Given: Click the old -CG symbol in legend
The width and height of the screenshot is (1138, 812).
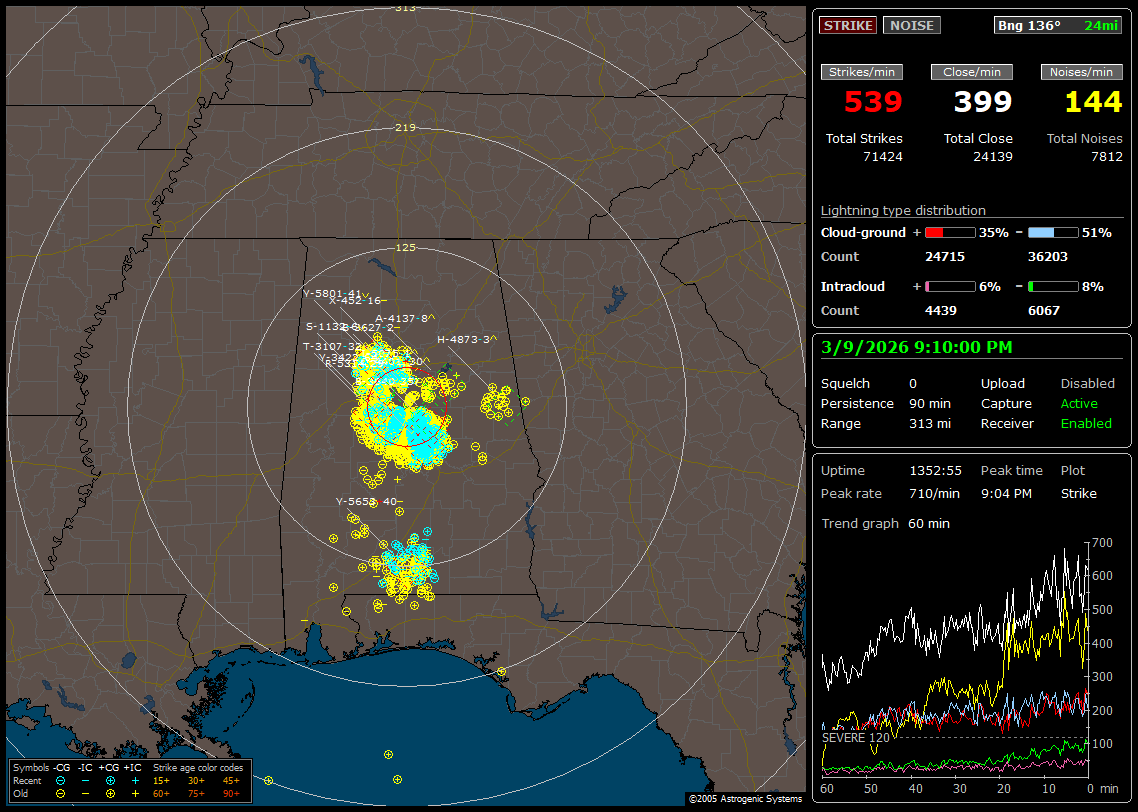Looking at the screenshot, I should [x=60, y=793].
